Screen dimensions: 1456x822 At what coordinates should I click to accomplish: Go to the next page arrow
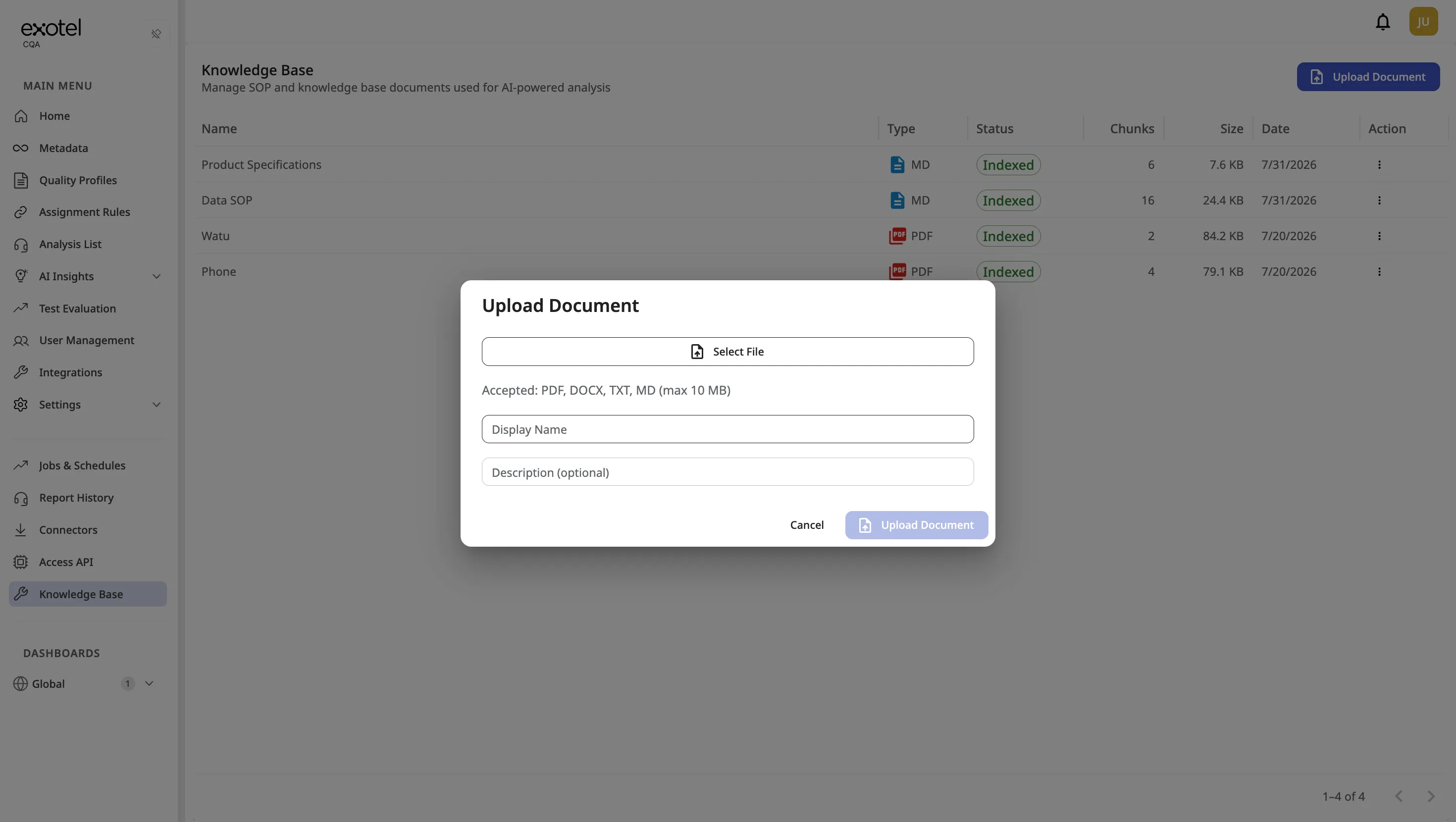pos(1431,797)
